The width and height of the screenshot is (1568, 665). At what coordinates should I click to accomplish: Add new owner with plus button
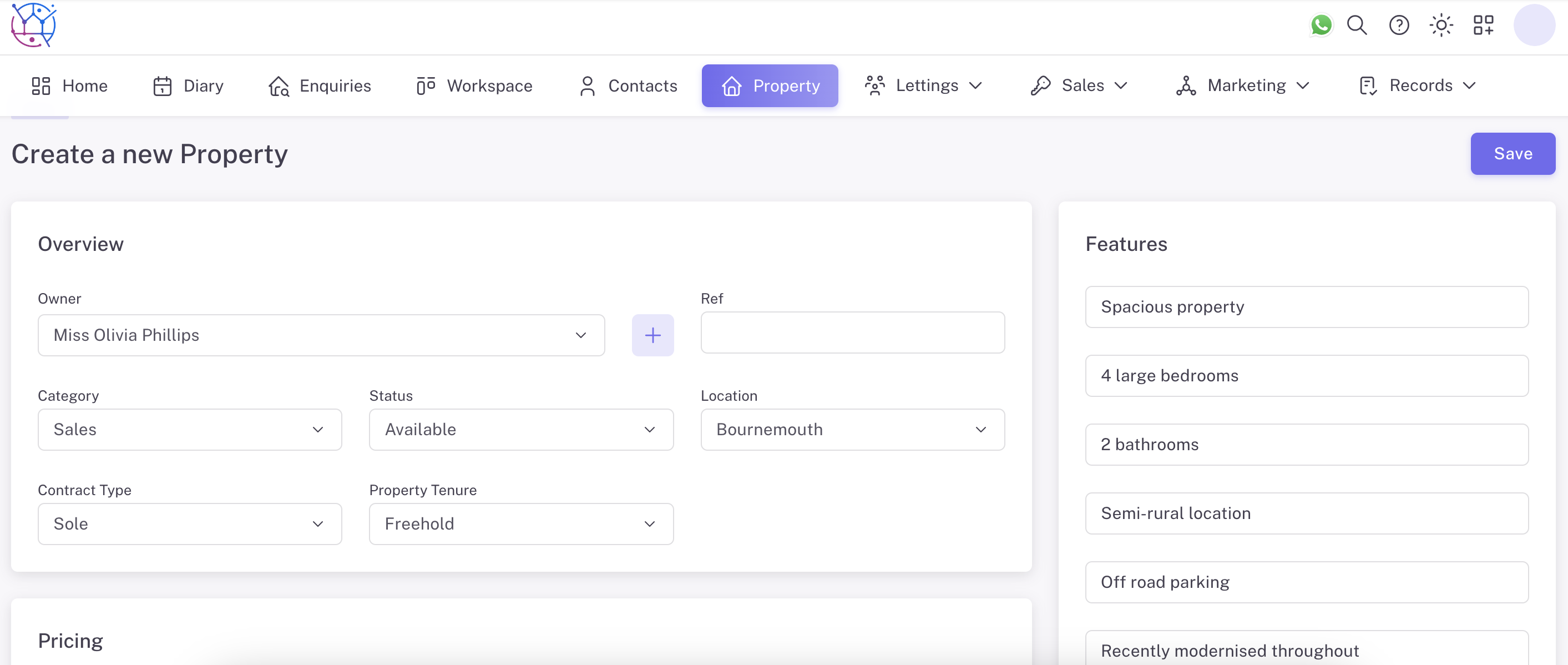point(653,335)
